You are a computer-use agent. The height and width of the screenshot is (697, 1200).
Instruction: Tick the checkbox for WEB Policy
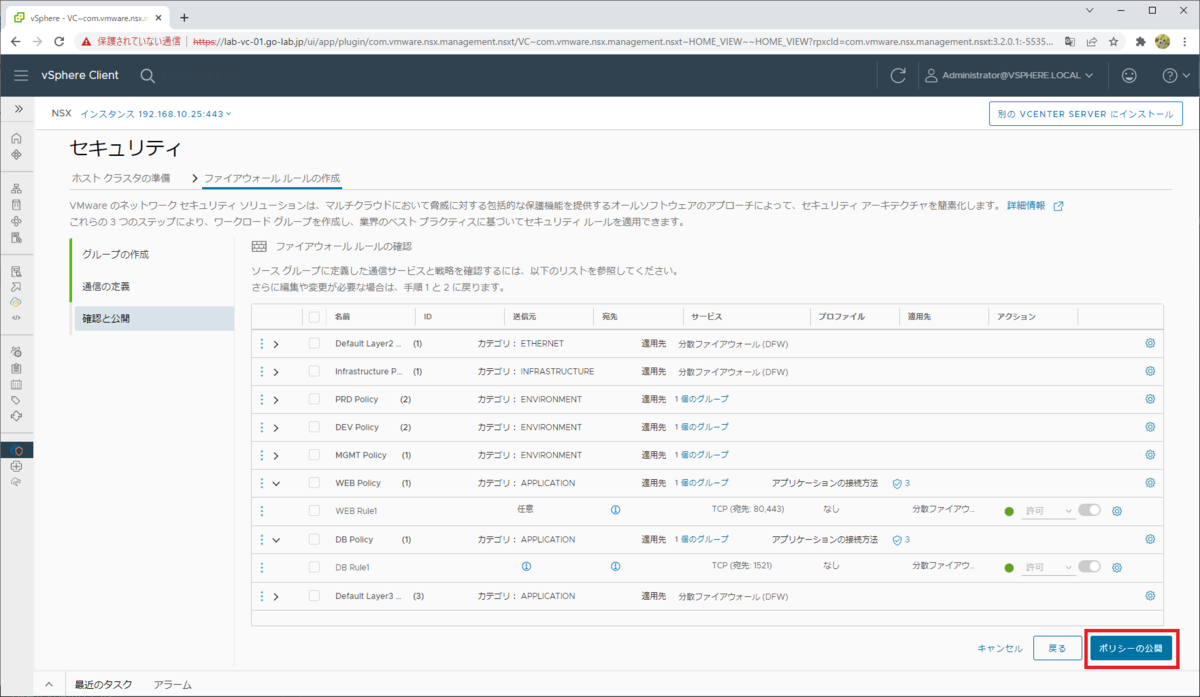pos(315,483)
